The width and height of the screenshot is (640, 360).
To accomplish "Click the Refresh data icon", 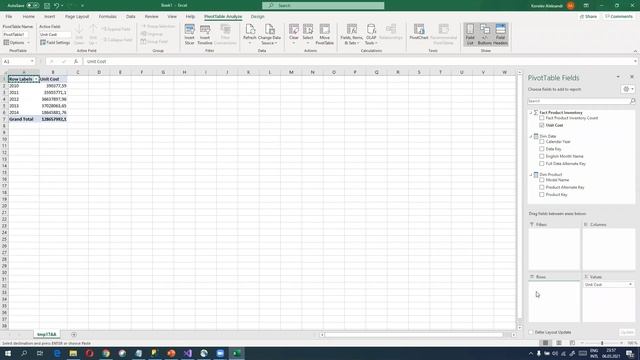I will pyautogui.click(x=250, y=34).
